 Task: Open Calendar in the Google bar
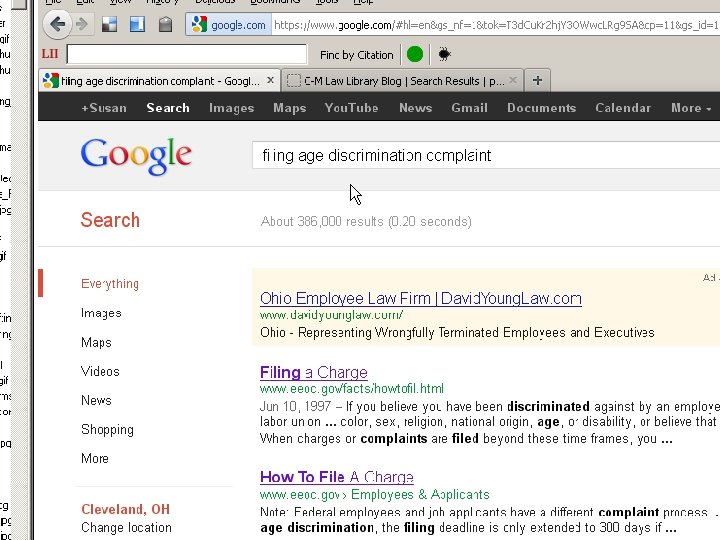tap(623, 108)
